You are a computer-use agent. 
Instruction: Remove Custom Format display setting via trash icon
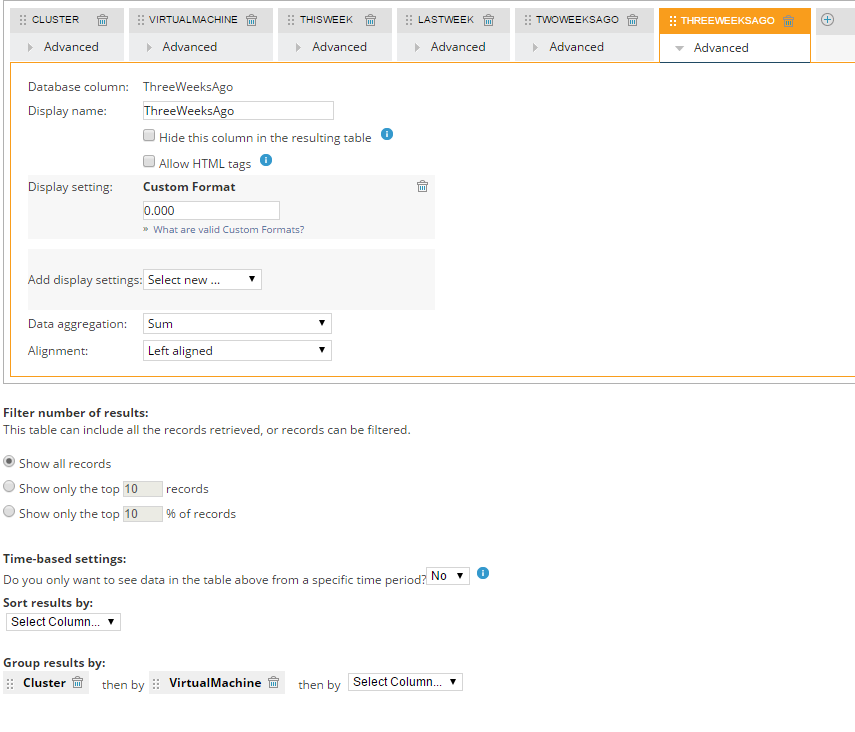pos(422,186)
